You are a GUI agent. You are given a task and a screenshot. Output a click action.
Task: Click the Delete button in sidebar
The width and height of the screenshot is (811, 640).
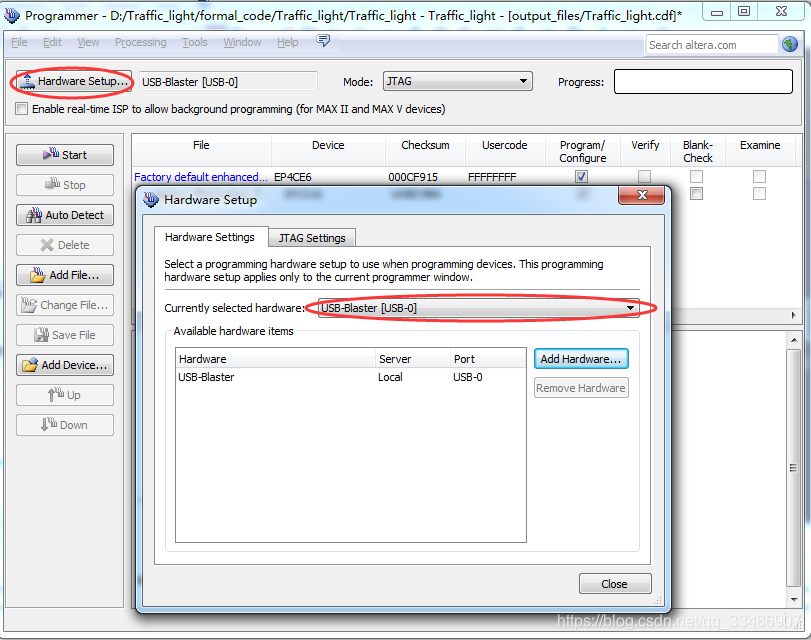tap(65, 245)
